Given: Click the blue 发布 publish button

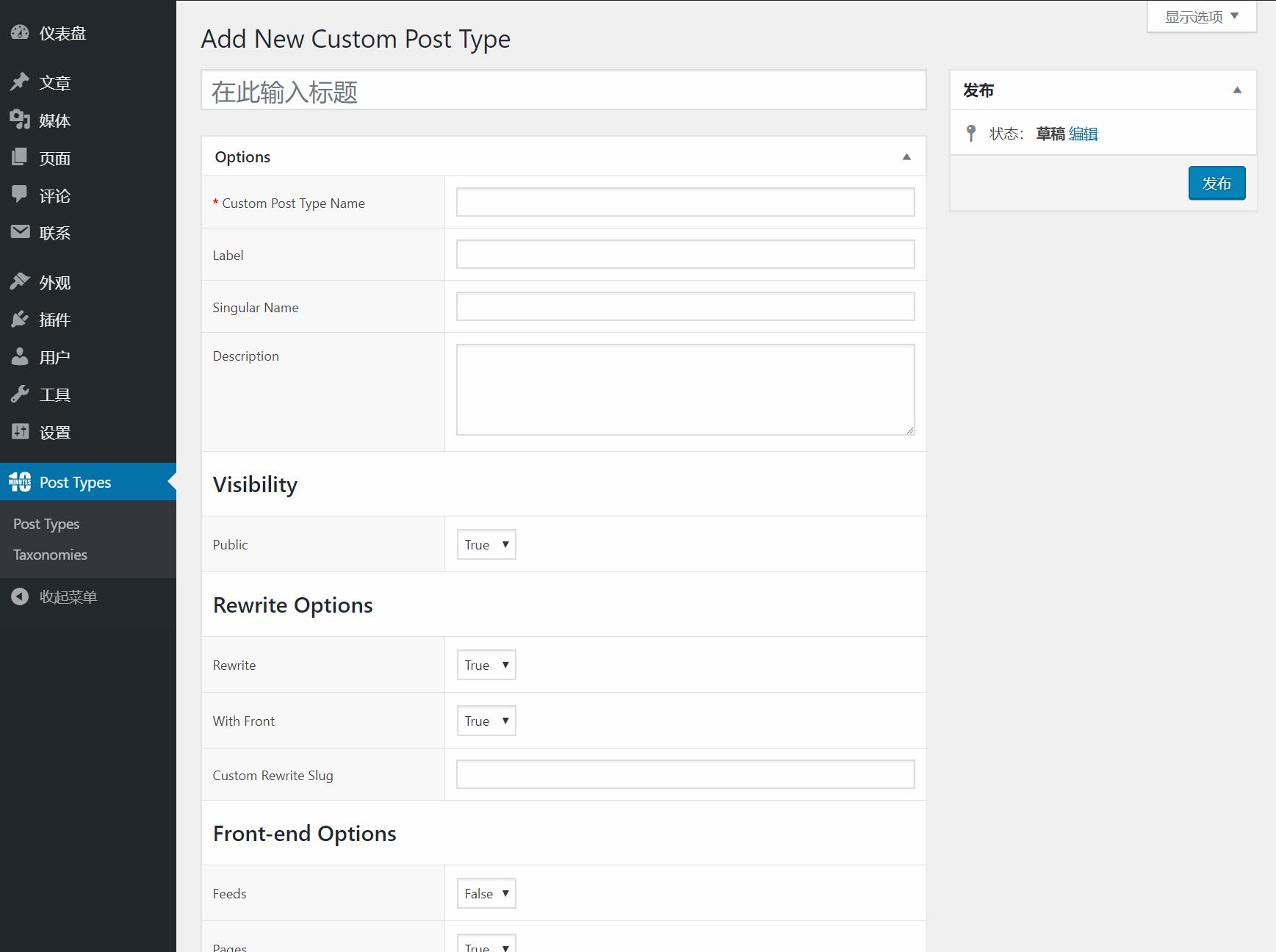Looking at the screenshot, I should 1216,183.
